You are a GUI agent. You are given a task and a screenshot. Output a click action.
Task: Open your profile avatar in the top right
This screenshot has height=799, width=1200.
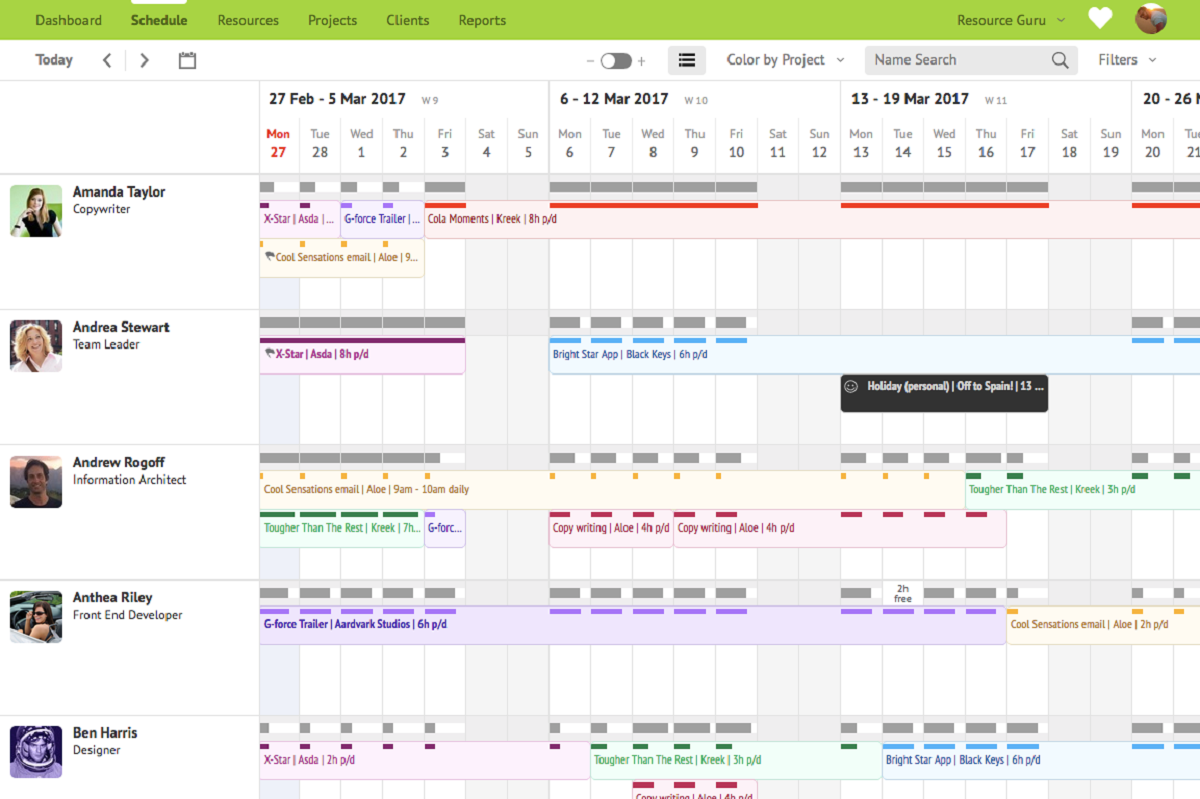(x=1151, y=18)
